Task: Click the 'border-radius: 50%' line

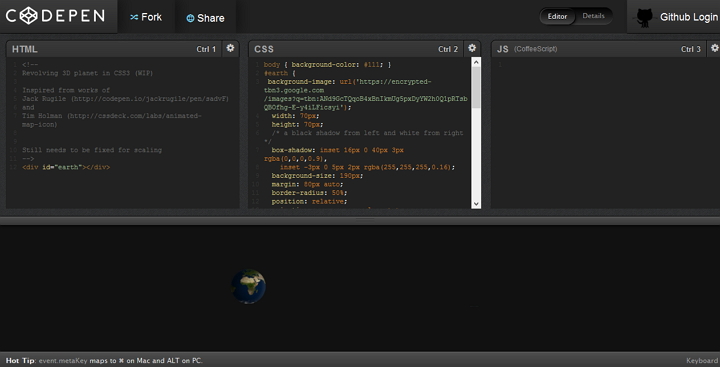Action: (x=309, y=193)
